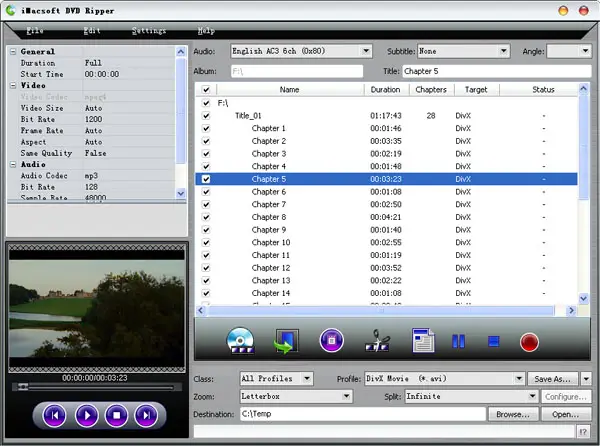Open the Settings menu
600x446 pixels.
149,31
